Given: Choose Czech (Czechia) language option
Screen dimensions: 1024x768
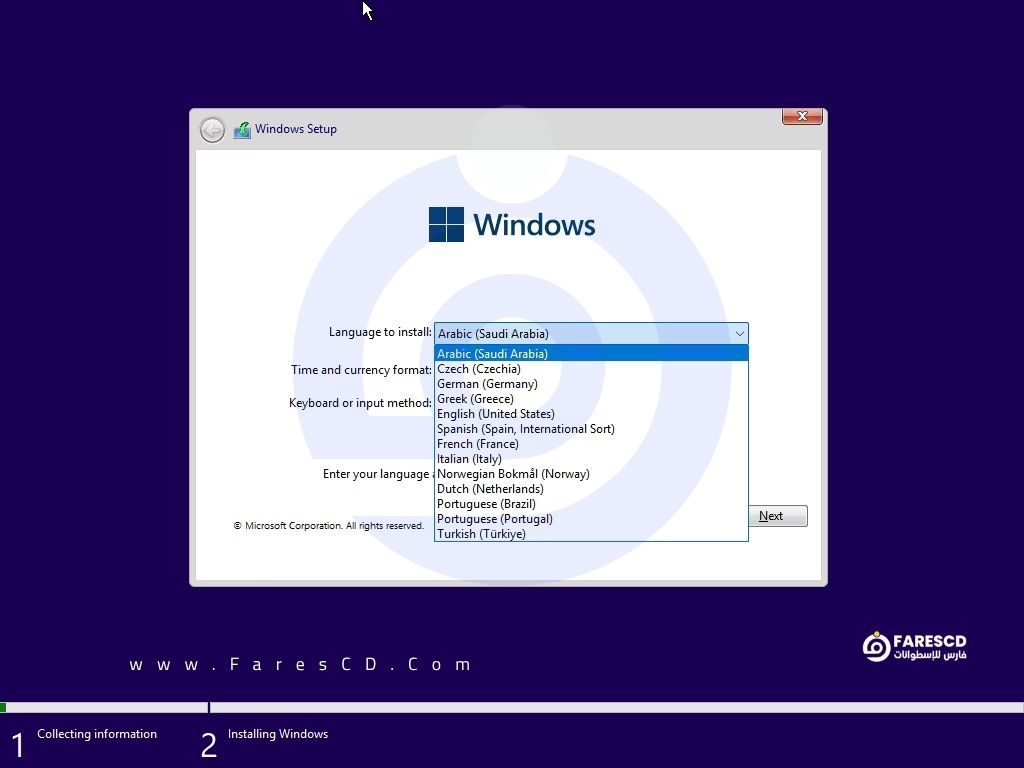Looking at the screenshot, I should tap(591, 369).
